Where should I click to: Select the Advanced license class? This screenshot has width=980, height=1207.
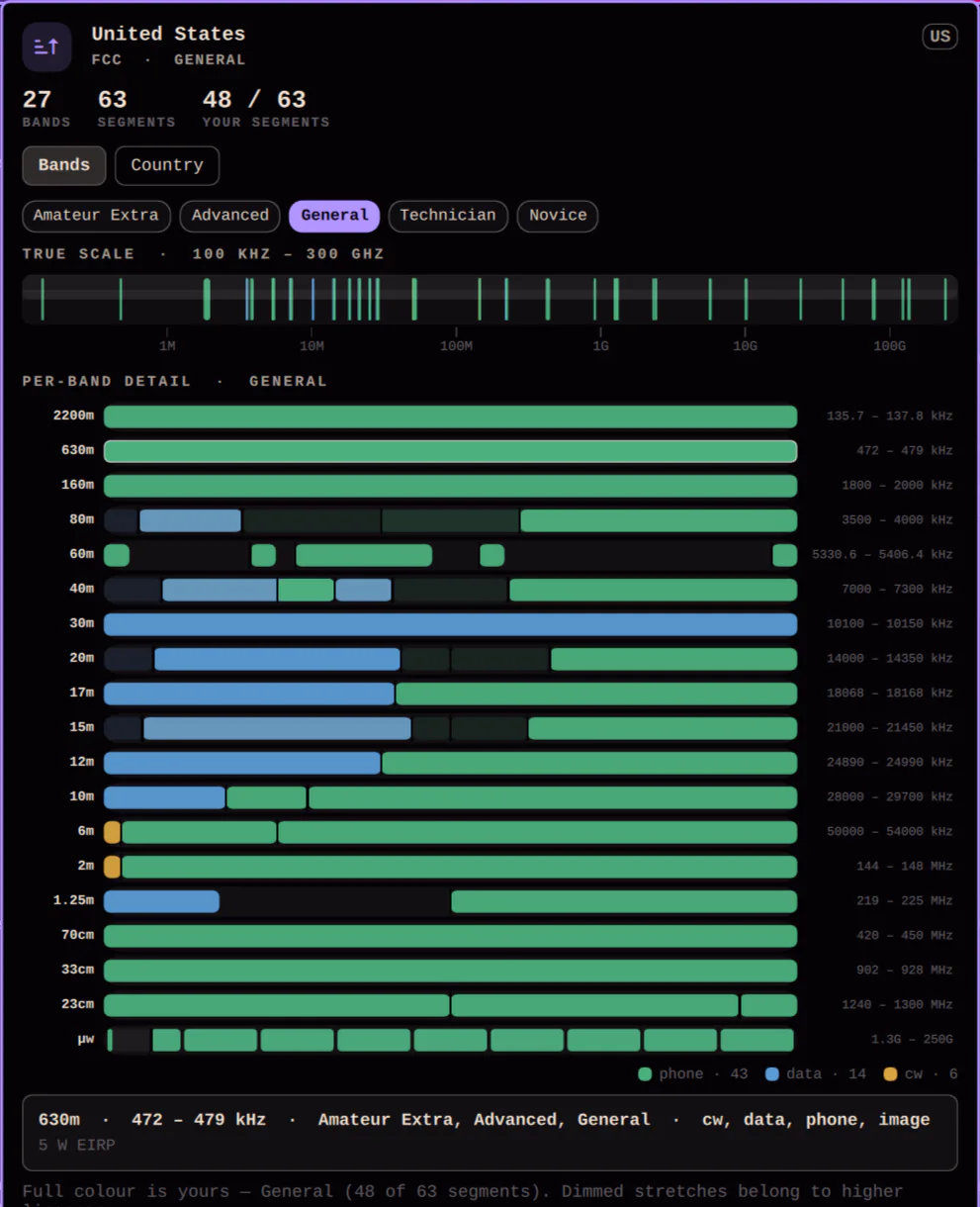pyautogui.click(x=230, y=216)
